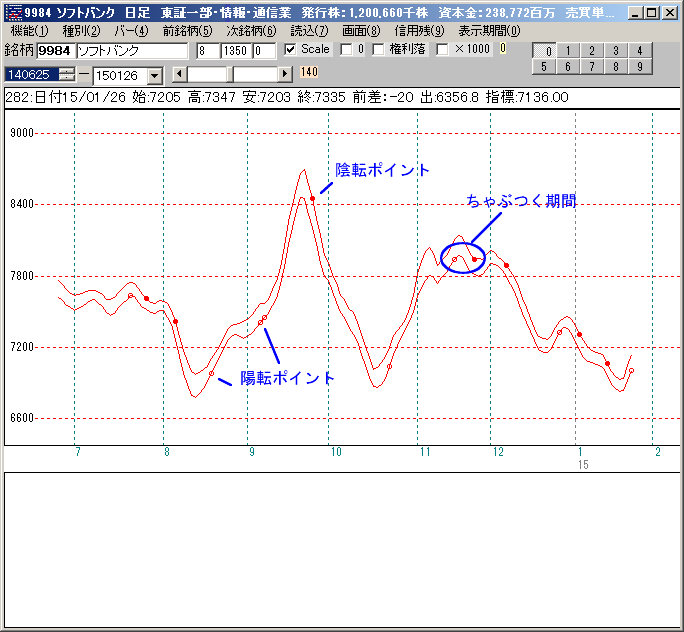The image size is (684, 632).
Task: Click the start date 140625 spinner
Action: click(x=67, y=74)
